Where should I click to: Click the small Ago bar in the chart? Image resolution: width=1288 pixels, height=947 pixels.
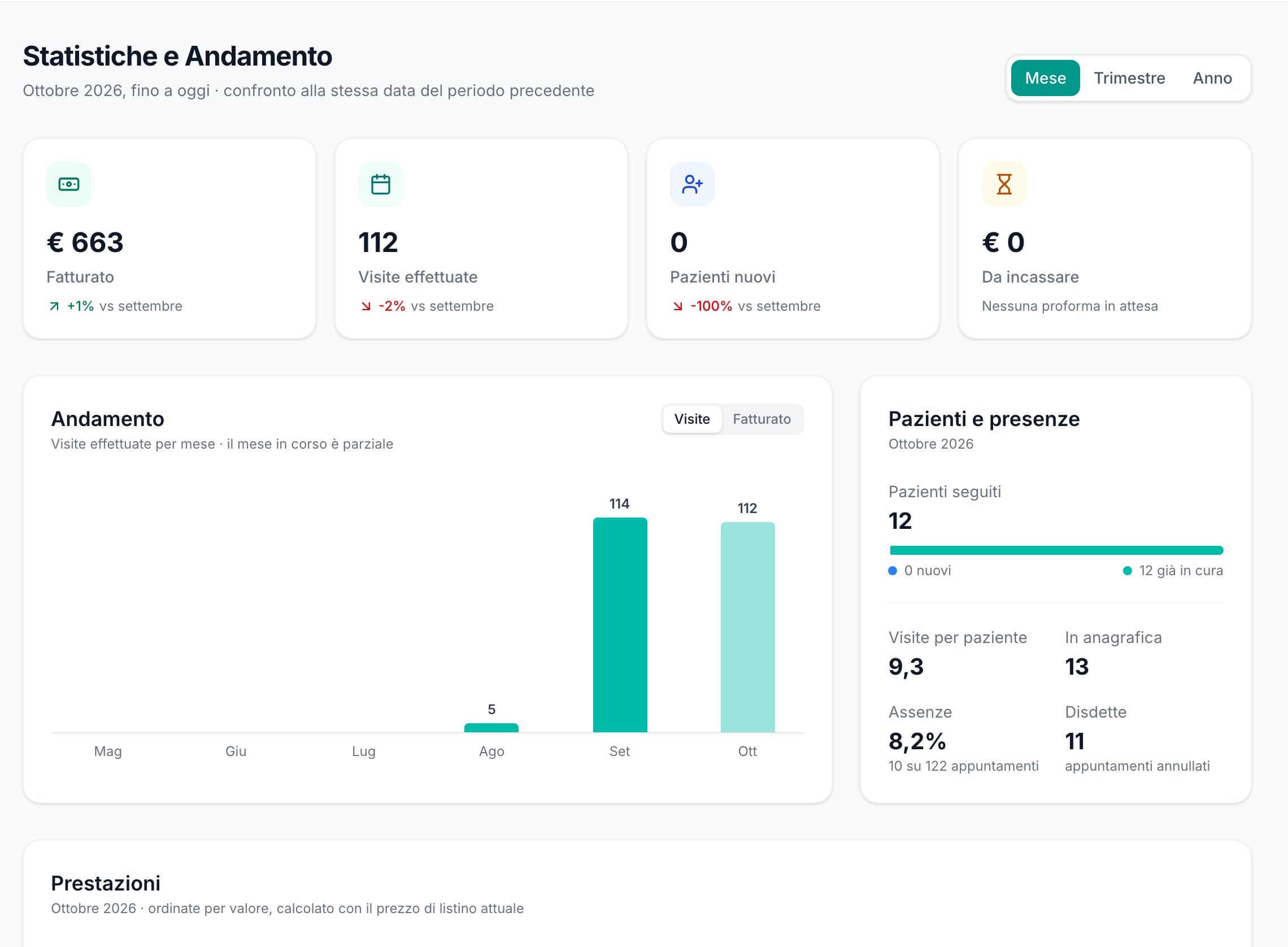point(491,728)
